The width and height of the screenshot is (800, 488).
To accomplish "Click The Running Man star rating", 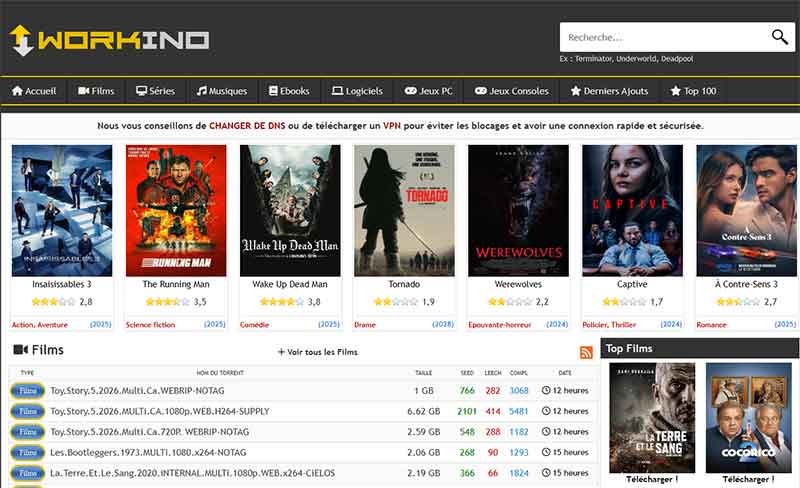I will click(167, 302).
